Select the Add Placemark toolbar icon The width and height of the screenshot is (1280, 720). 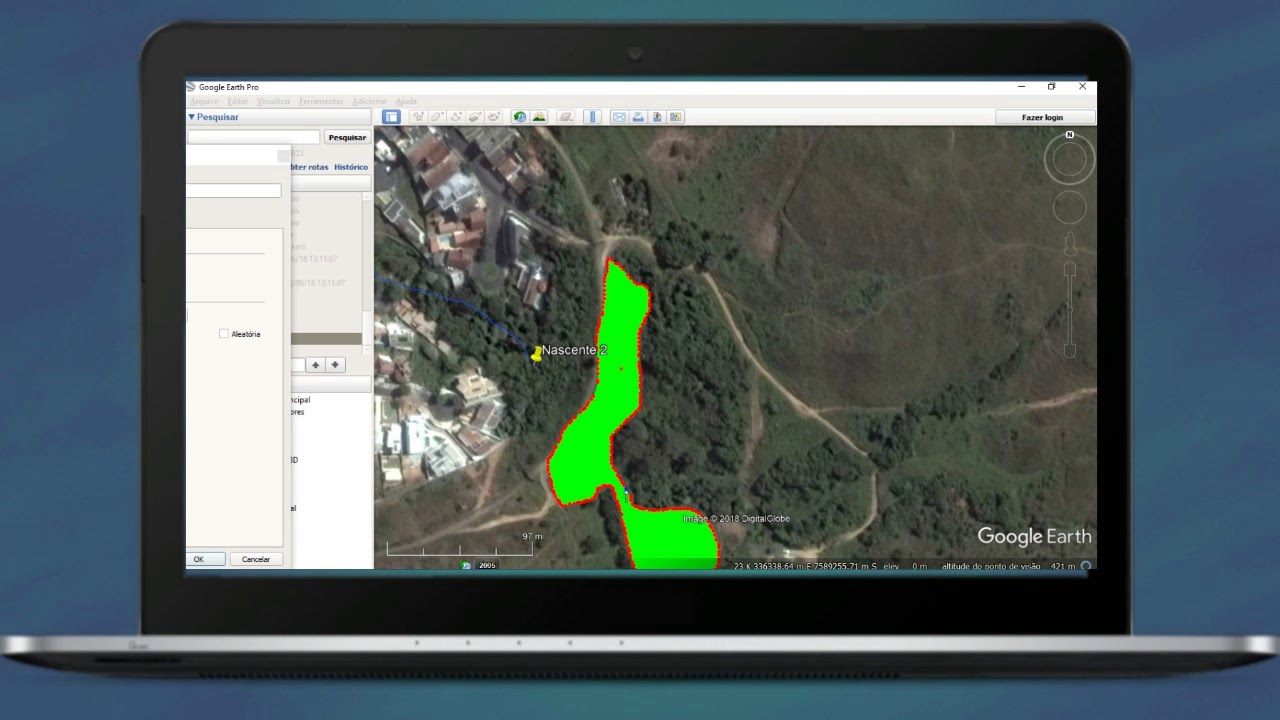tap(418, 117)
